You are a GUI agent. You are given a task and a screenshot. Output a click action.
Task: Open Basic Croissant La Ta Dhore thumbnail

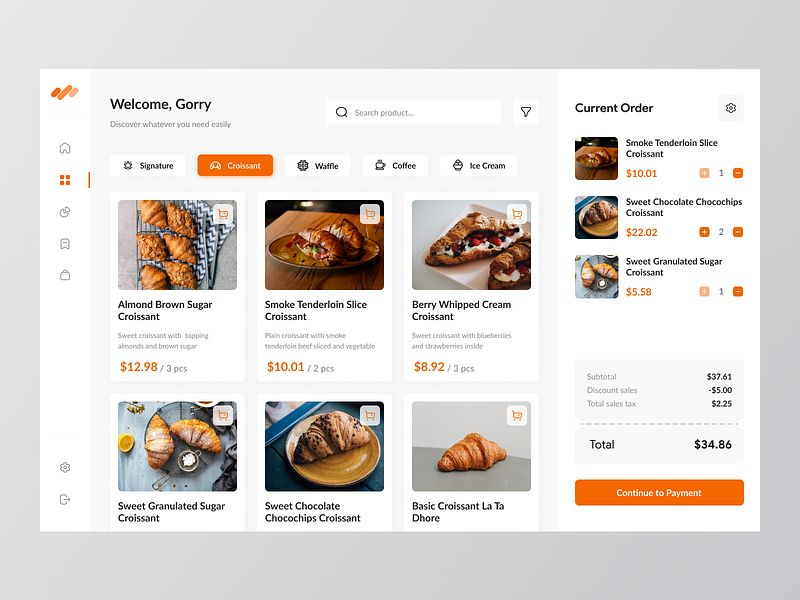pos(471,446)
